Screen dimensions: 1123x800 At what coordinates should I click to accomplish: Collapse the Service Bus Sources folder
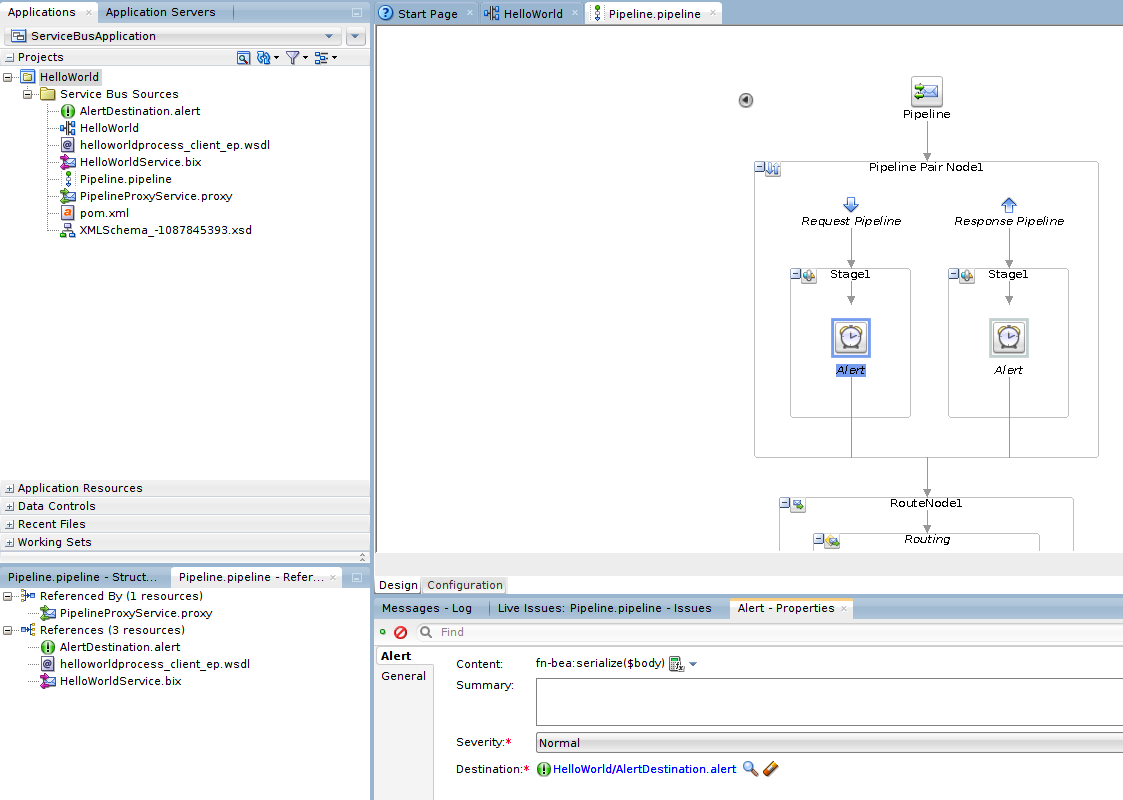click(x=28, y=93)
